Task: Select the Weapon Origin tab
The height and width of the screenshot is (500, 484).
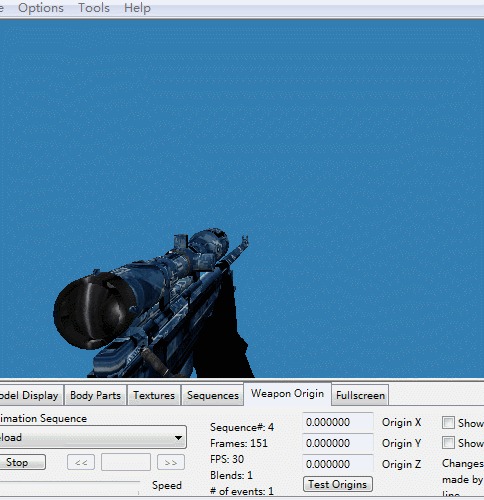Action: coord(287,393)
